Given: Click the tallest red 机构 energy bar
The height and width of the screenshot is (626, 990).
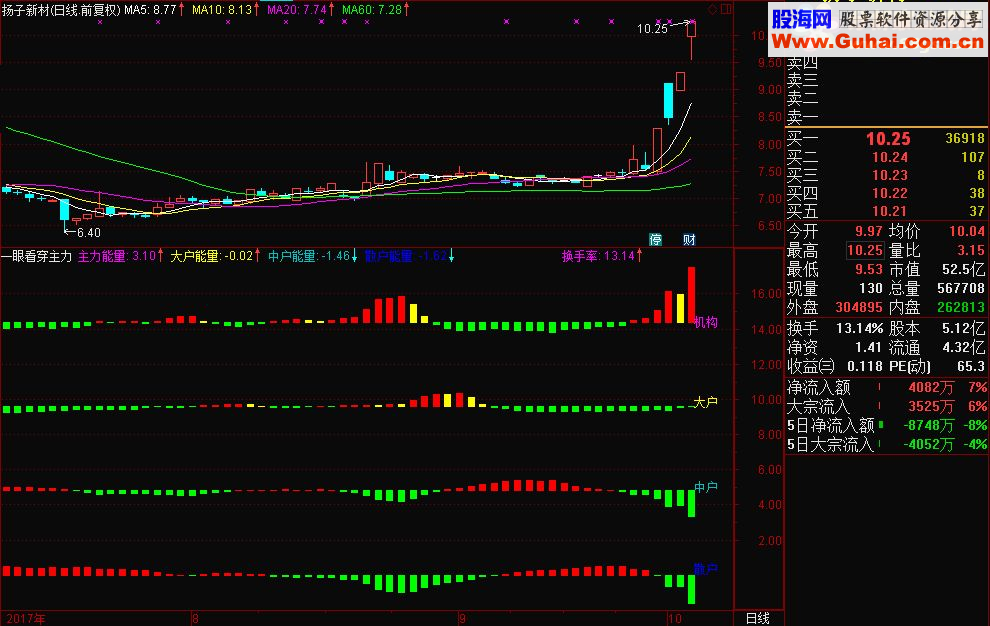Looking at the screenshot, I should coord(691,295).
